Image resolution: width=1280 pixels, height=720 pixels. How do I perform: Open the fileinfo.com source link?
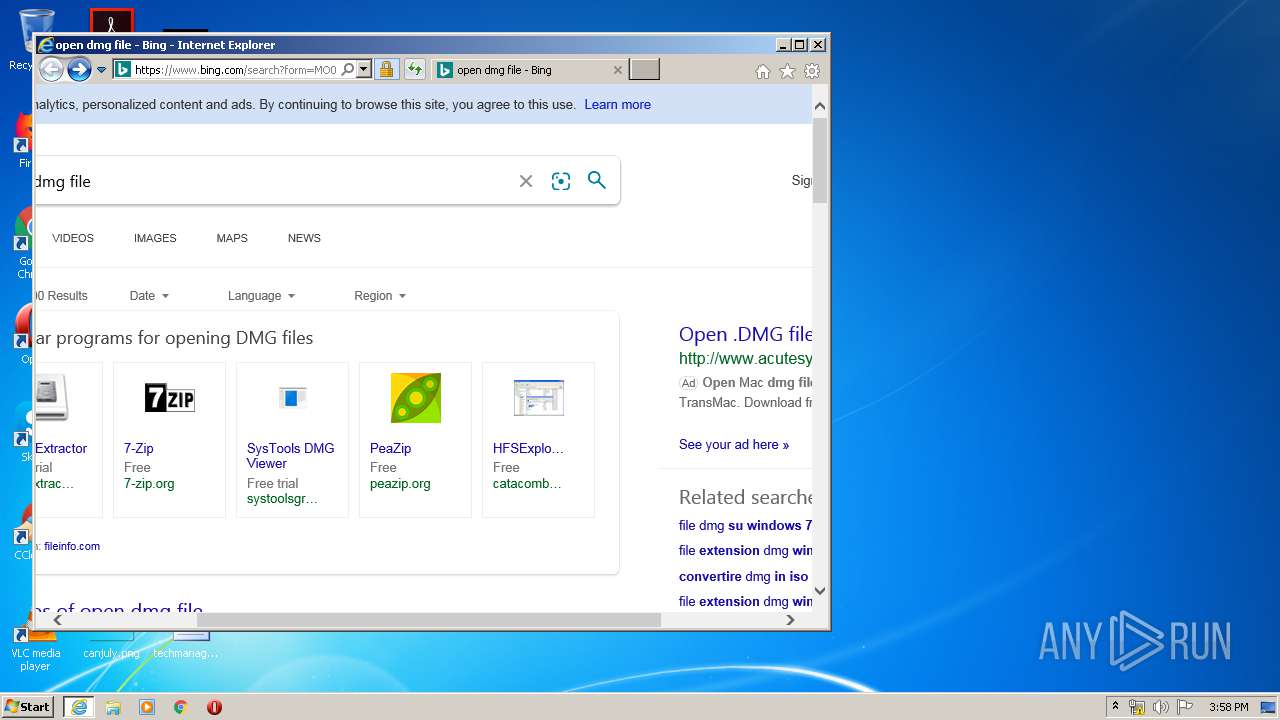[72, 546]
